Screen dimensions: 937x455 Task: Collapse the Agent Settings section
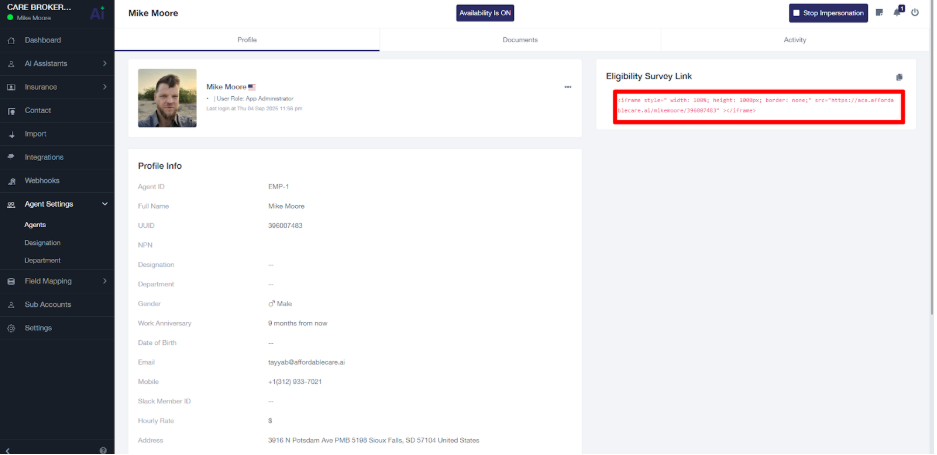click(105, 204)
